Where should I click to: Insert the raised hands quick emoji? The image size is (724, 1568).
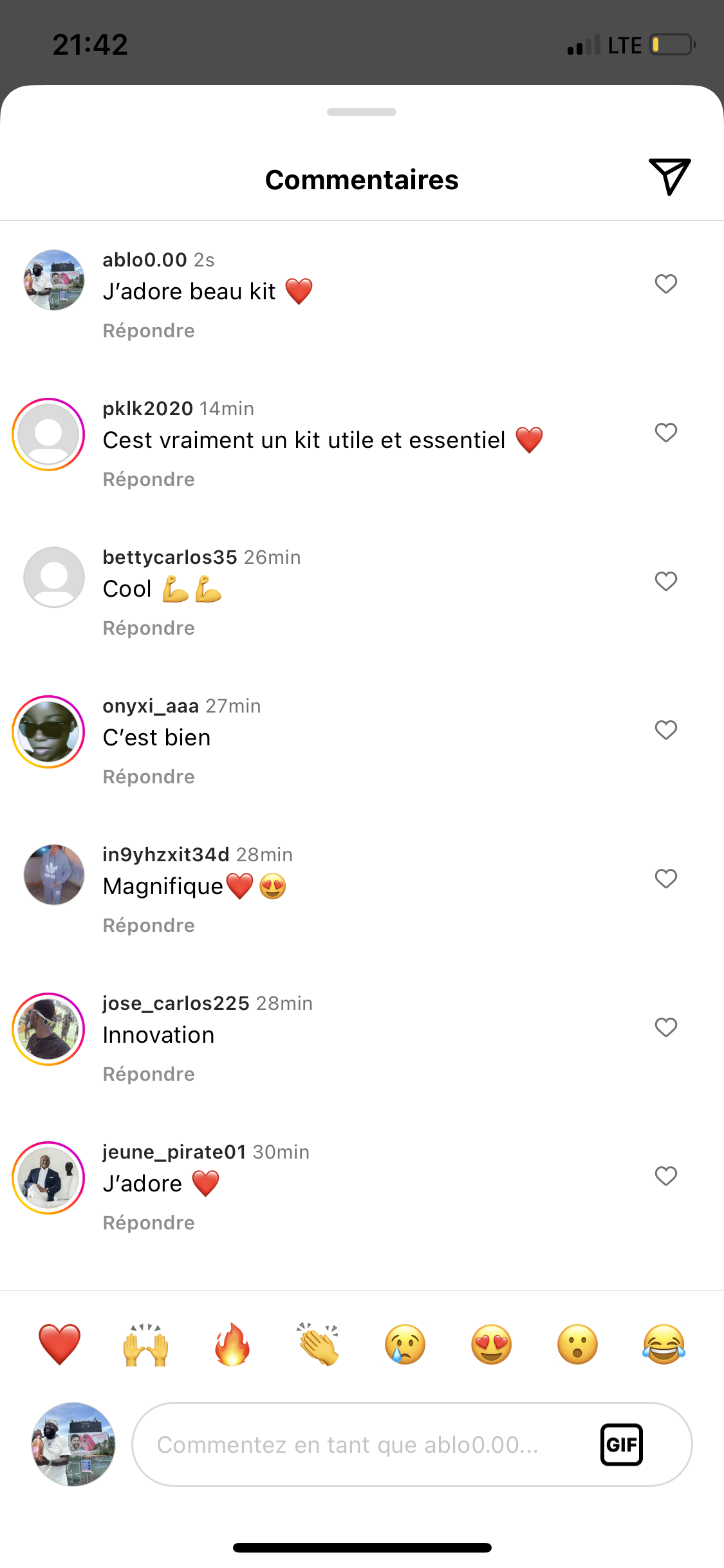[146, 1344]
